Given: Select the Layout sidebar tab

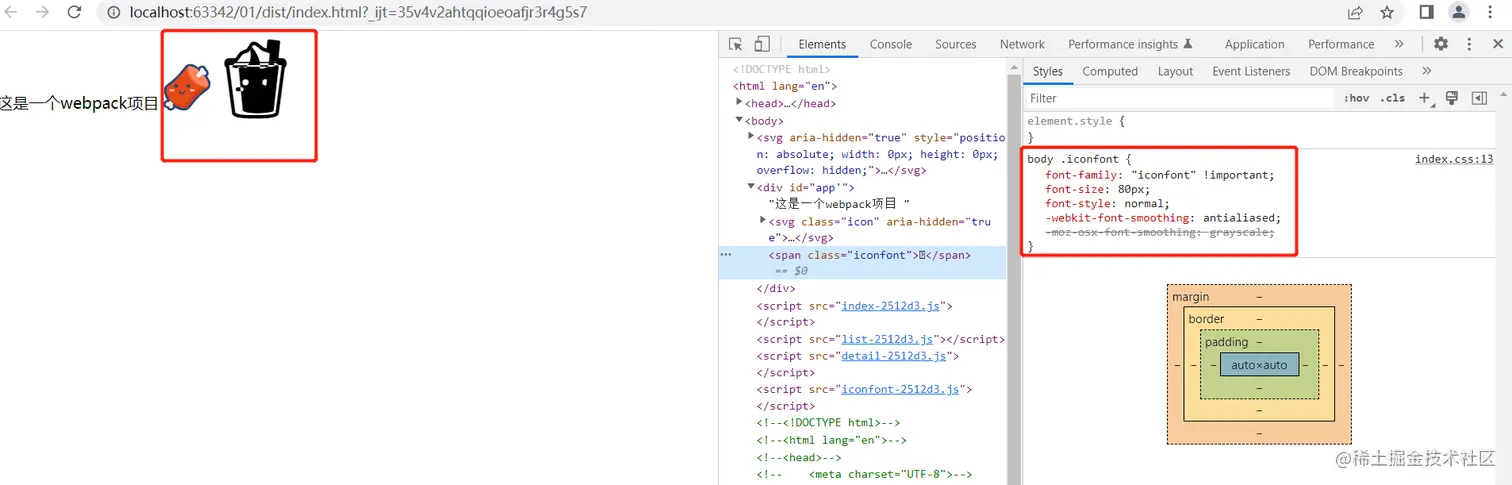Looking at the screenshot, I should [x=1175, y=71].
